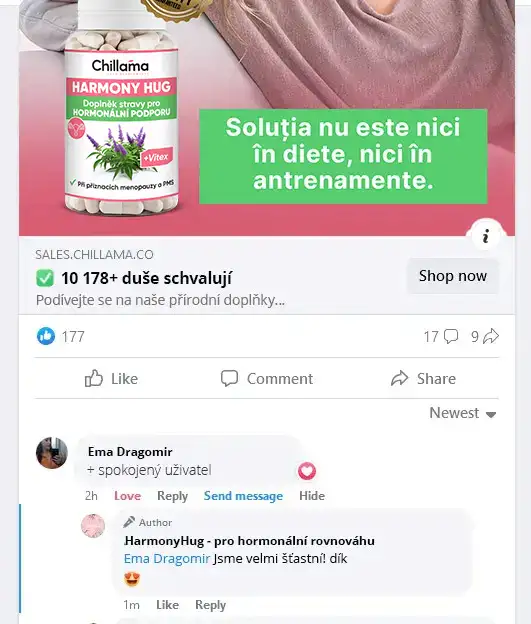Click the ad info 'i' icon
This screenshot has width=531, height=624.
tap(486, 236)
